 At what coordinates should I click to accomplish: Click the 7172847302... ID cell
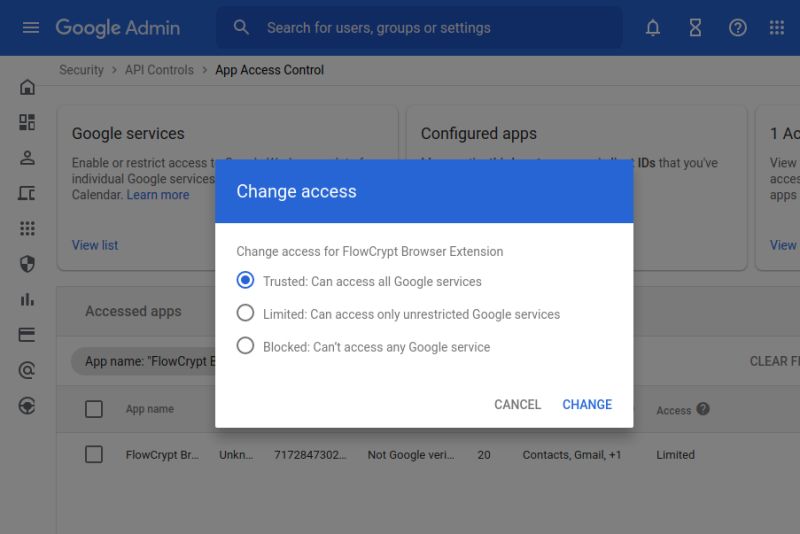(x=310, y=455)
